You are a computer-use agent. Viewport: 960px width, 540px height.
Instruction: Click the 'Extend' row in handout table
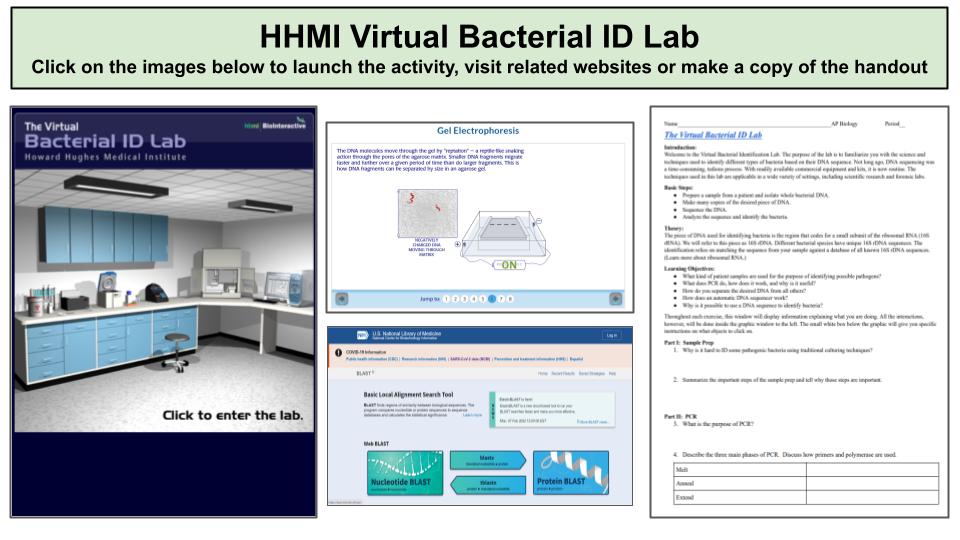806,497
